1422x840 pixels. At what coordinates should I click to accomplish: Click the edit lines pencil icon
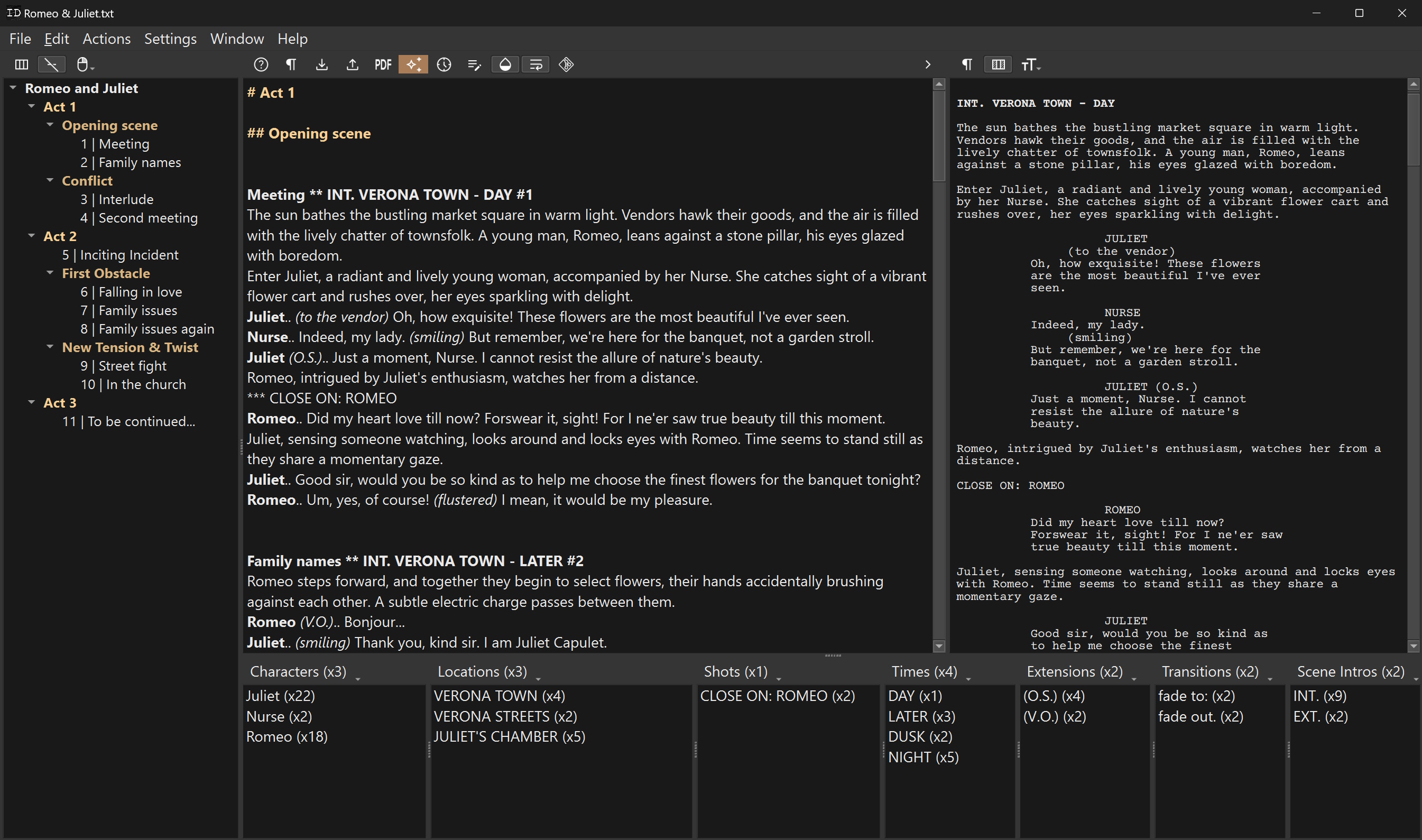pyautogui.click(x=474, y=64)
